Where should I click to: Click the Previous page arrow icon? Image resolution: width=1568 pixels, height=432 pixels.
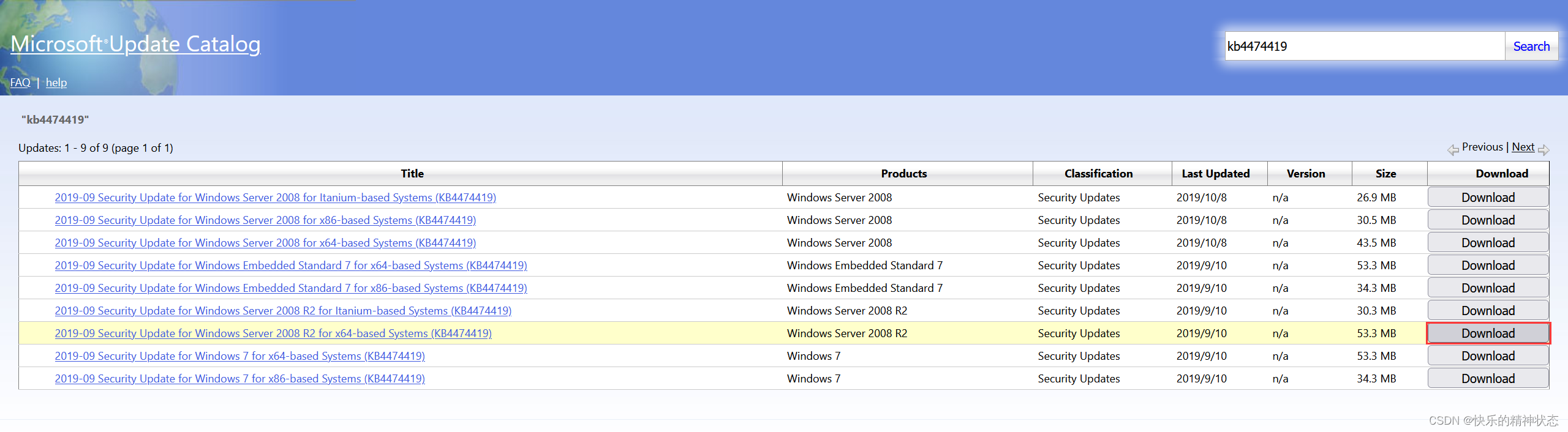[1452, 149]
